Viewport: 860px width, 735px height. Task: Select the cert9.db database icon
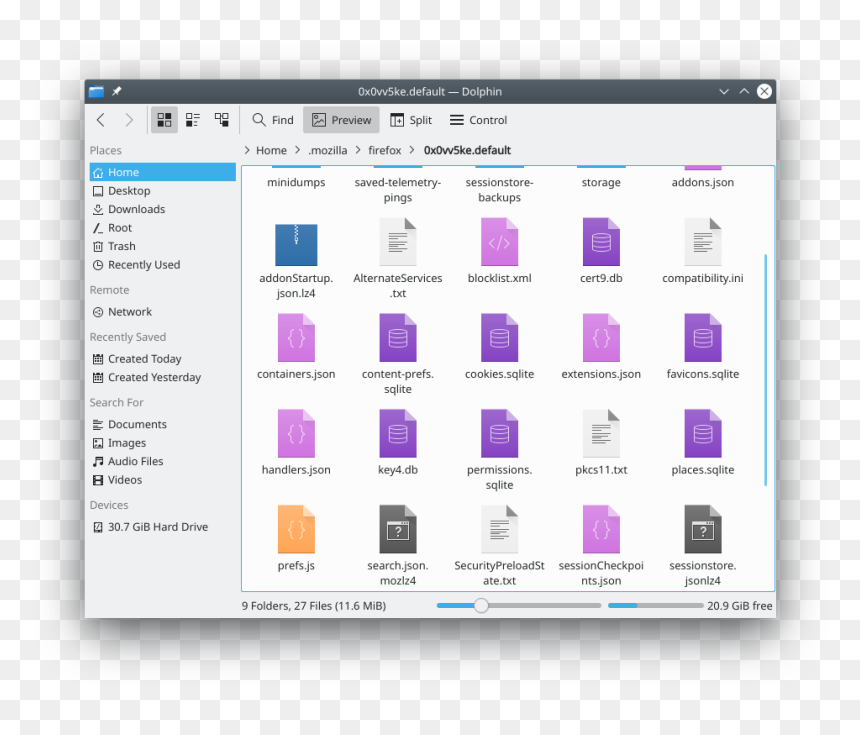[601, 242]
